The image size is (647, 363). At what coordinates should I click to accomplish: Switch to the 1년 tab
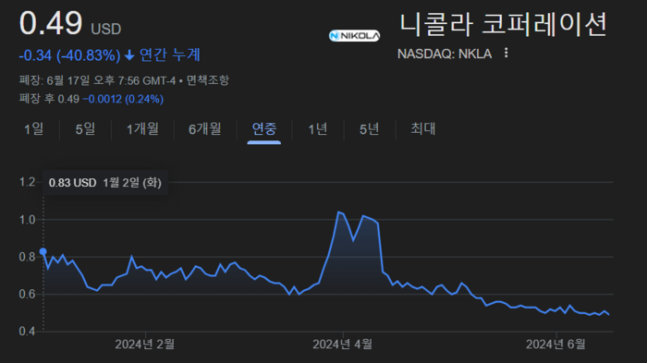[x=318, y=129]
